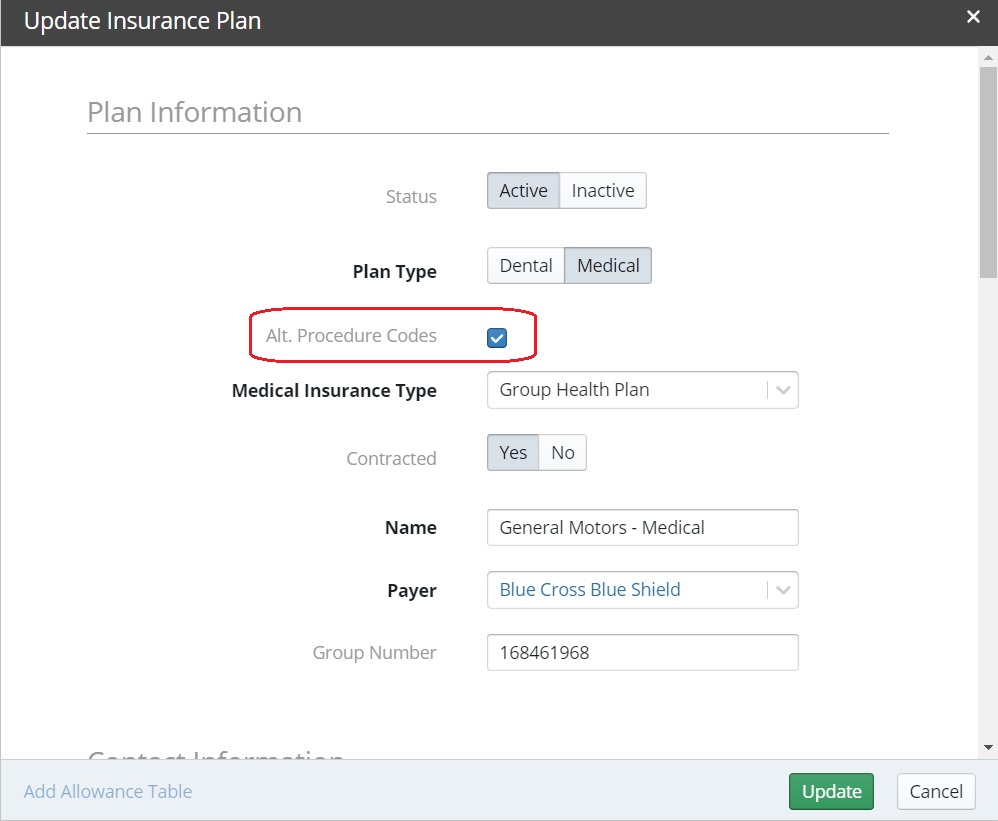Viewport: 998px width, 821px height.
Task: Set the plan Status to Active
Action: pyautogui.click(x=523, y=190)
